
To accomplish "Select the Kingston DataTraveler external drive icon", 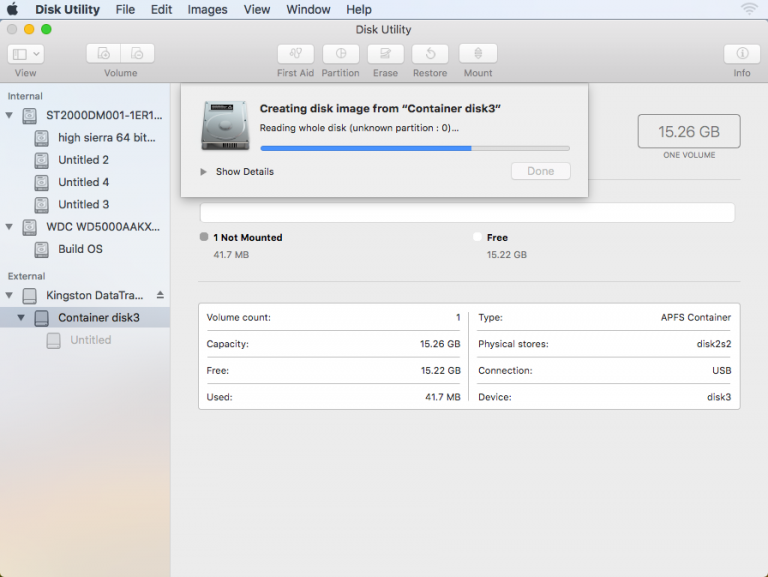I will [x=29, y=296].
